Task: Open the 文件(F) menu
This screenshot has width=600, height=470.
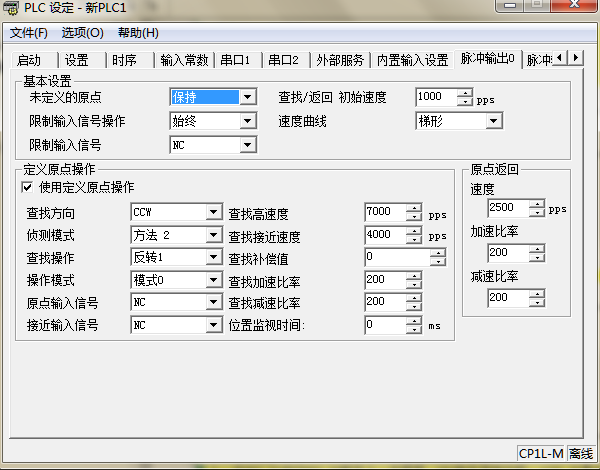Action: (29, 33)
